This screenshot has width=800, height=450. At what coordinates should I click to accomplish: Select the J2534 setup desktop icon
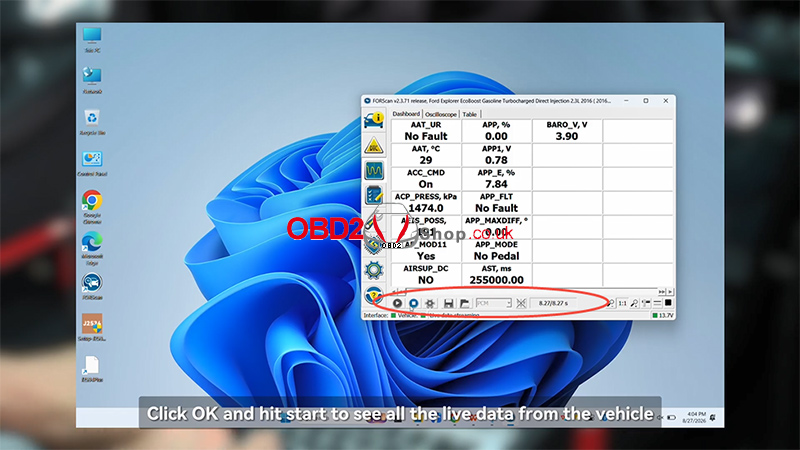92,327
